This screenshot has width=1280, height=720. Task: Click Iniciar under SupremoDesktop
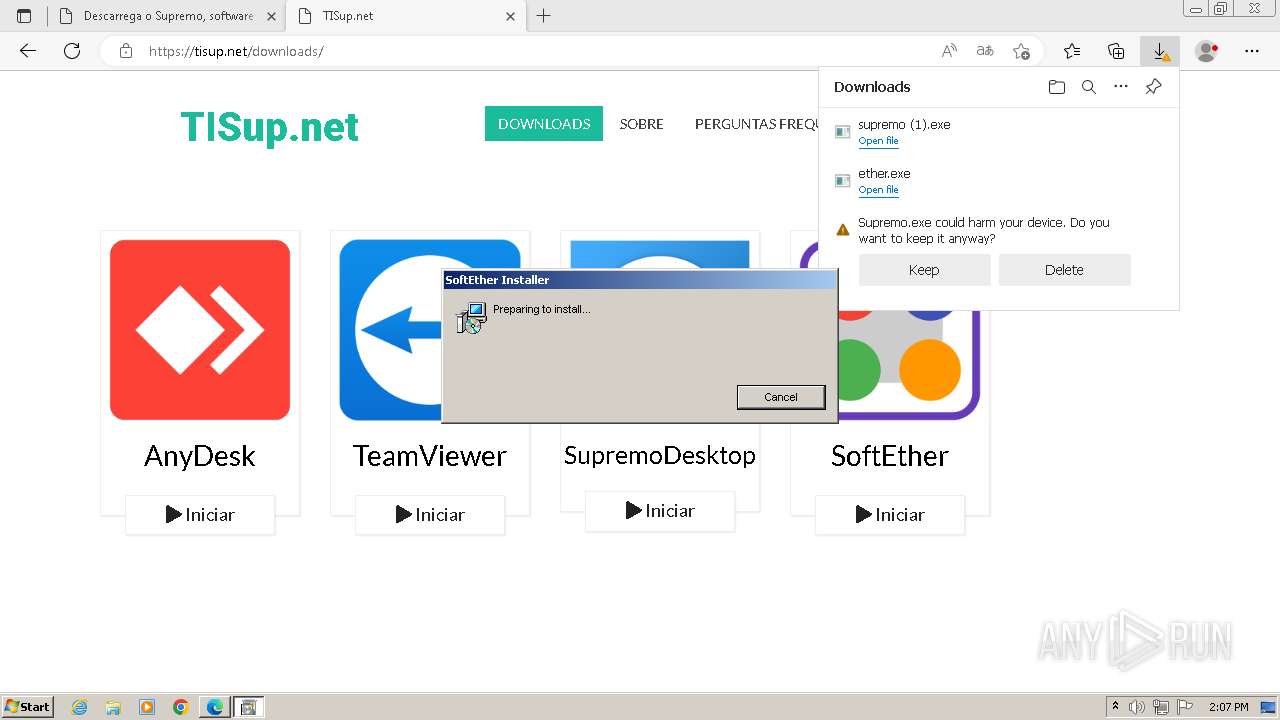[660, 511]
